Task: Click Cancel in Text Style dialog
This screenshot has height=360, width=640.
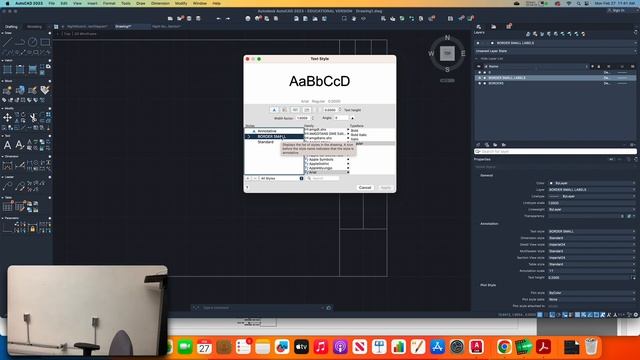Action: [365, 187]
